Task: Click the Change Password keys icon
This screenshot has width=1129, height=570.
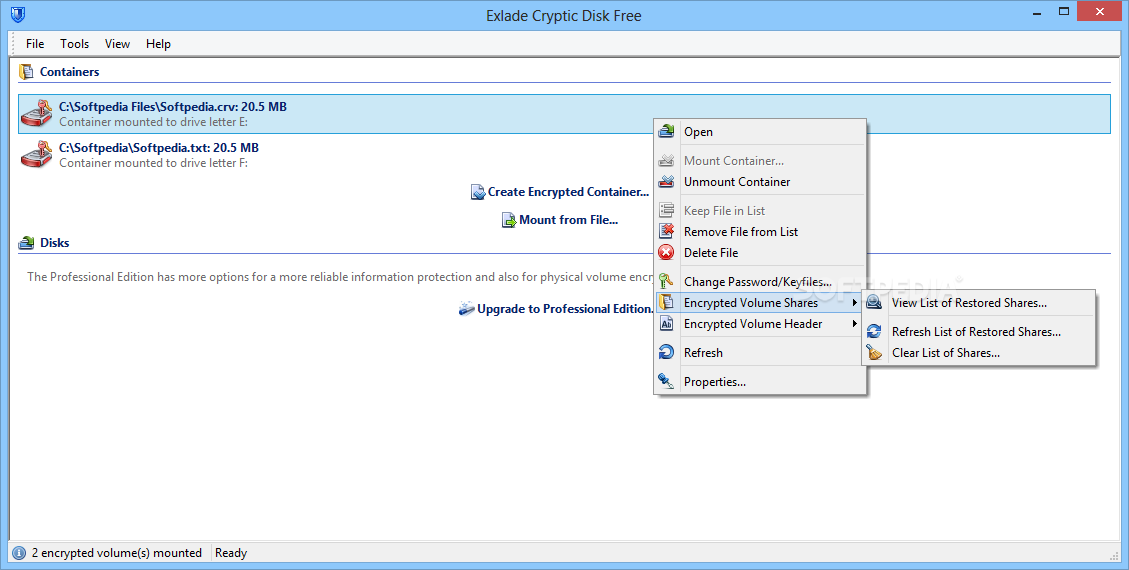Action: (x=667, y=281)
